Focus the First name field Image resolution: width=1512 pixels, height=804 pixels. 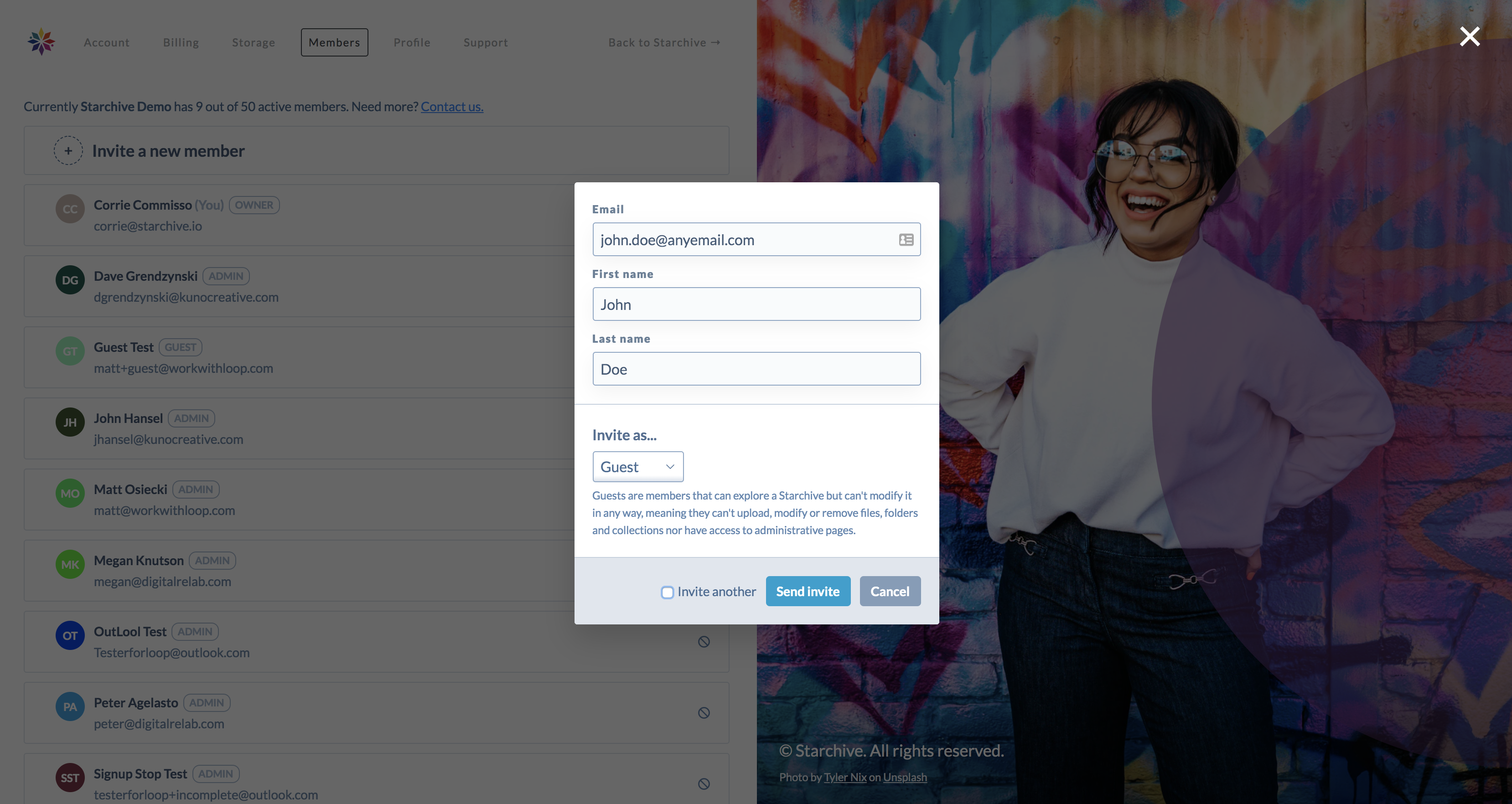(x=756, y=304)
